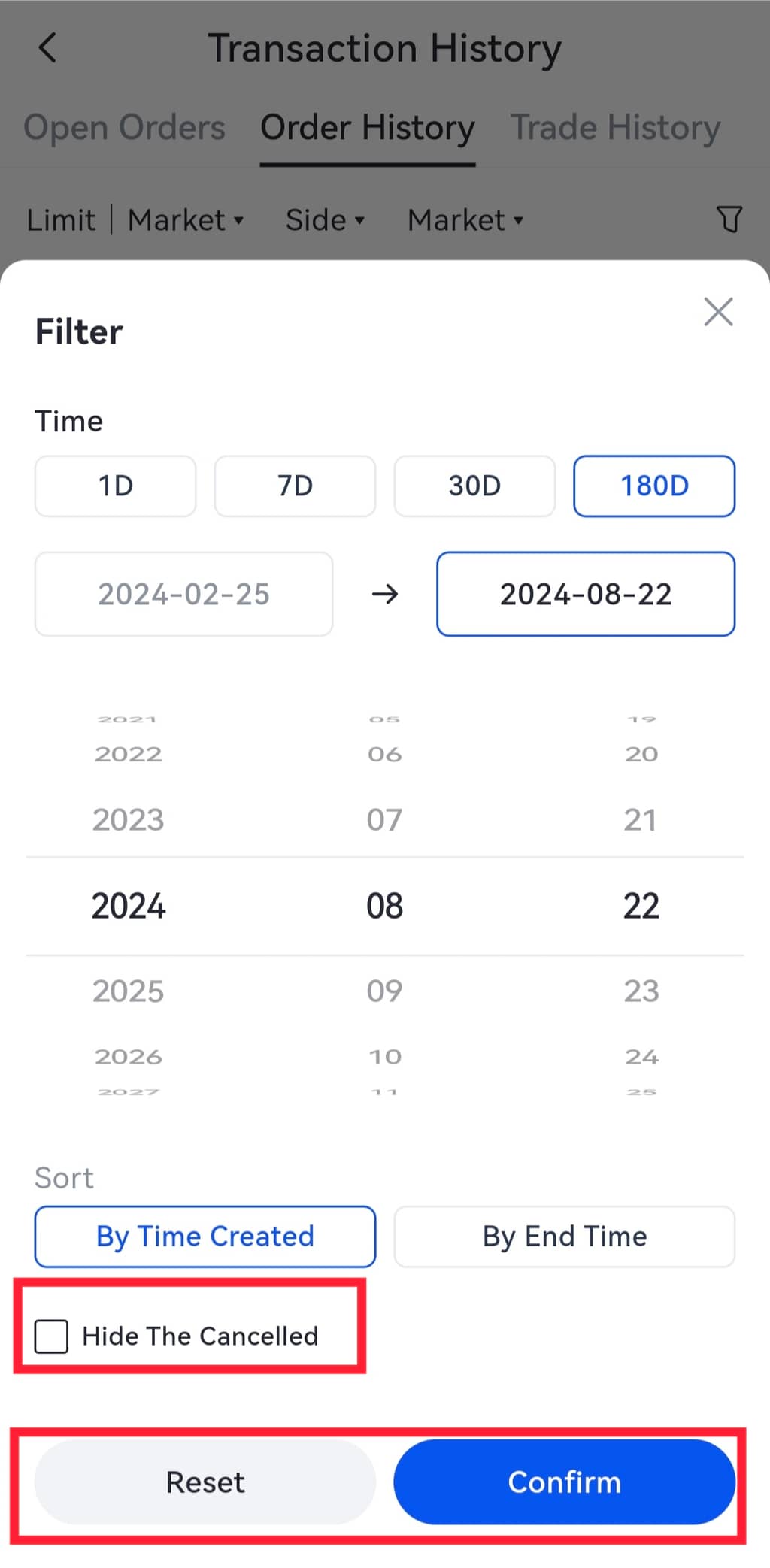
Task: Select the 180D time range
Action: [x=654, y=486]
